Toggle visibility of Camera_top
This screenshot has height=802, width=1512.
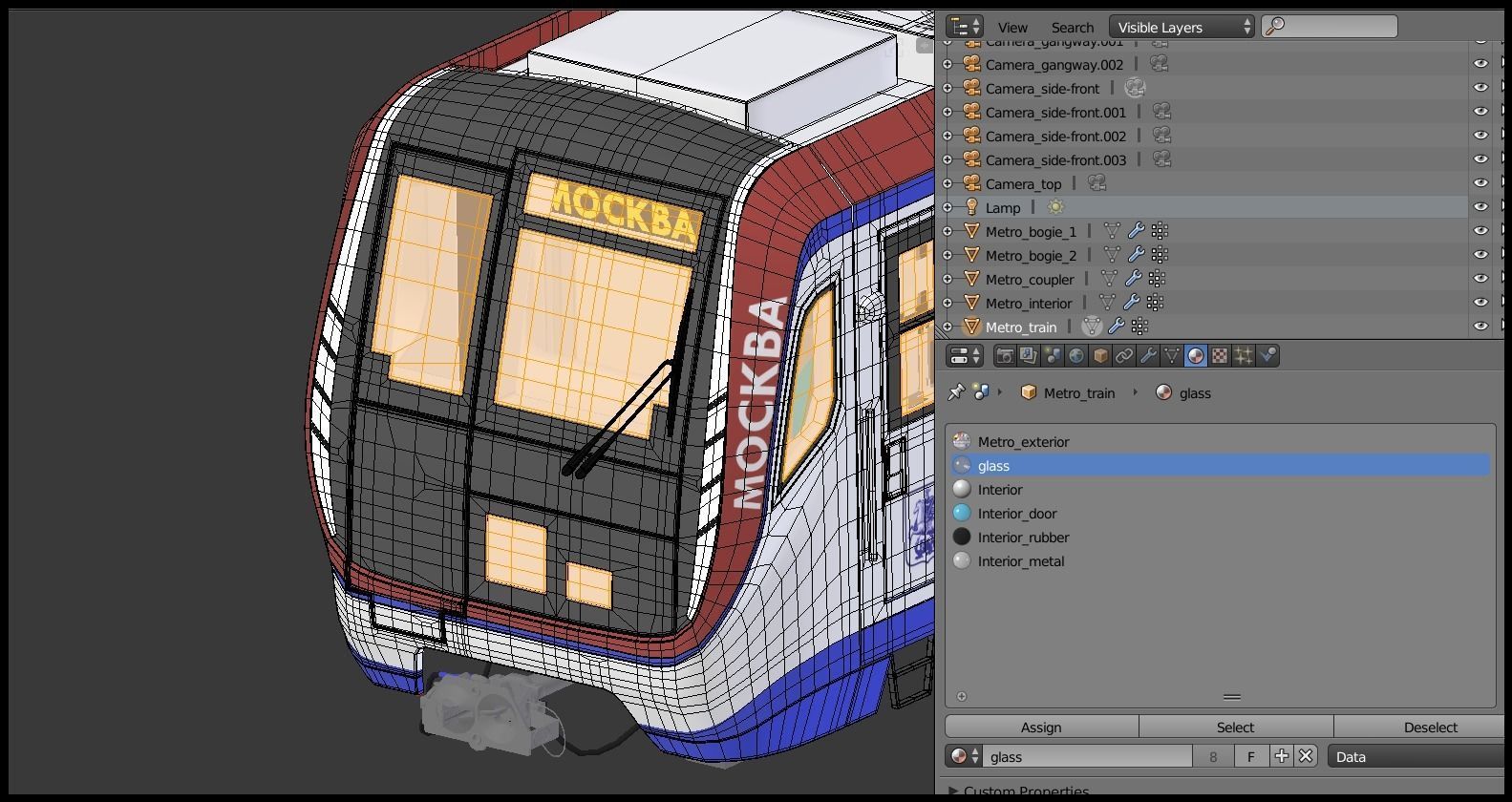coord(1480,183)
